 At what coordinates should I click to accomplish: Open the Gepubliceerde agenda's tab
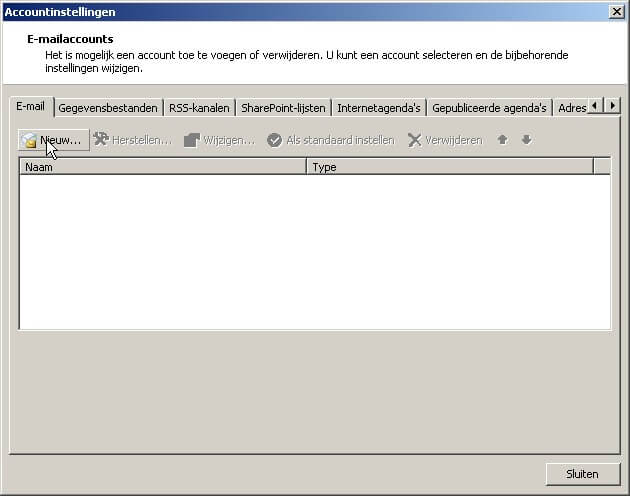(489, 108)
